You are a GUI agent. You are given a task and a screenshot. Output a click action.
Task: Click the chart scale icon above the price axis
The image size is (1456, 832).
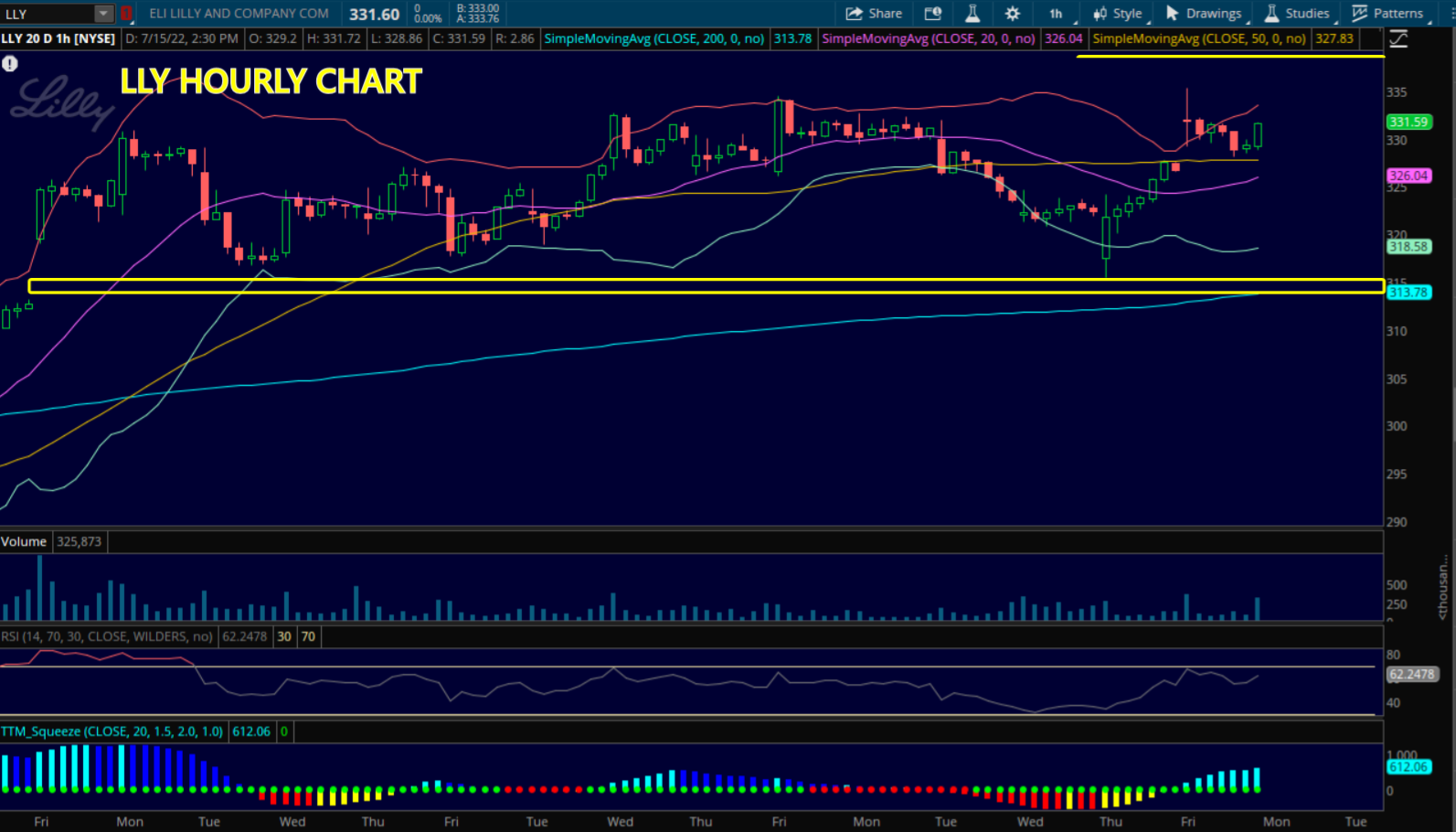click(x=1398, y=39)
